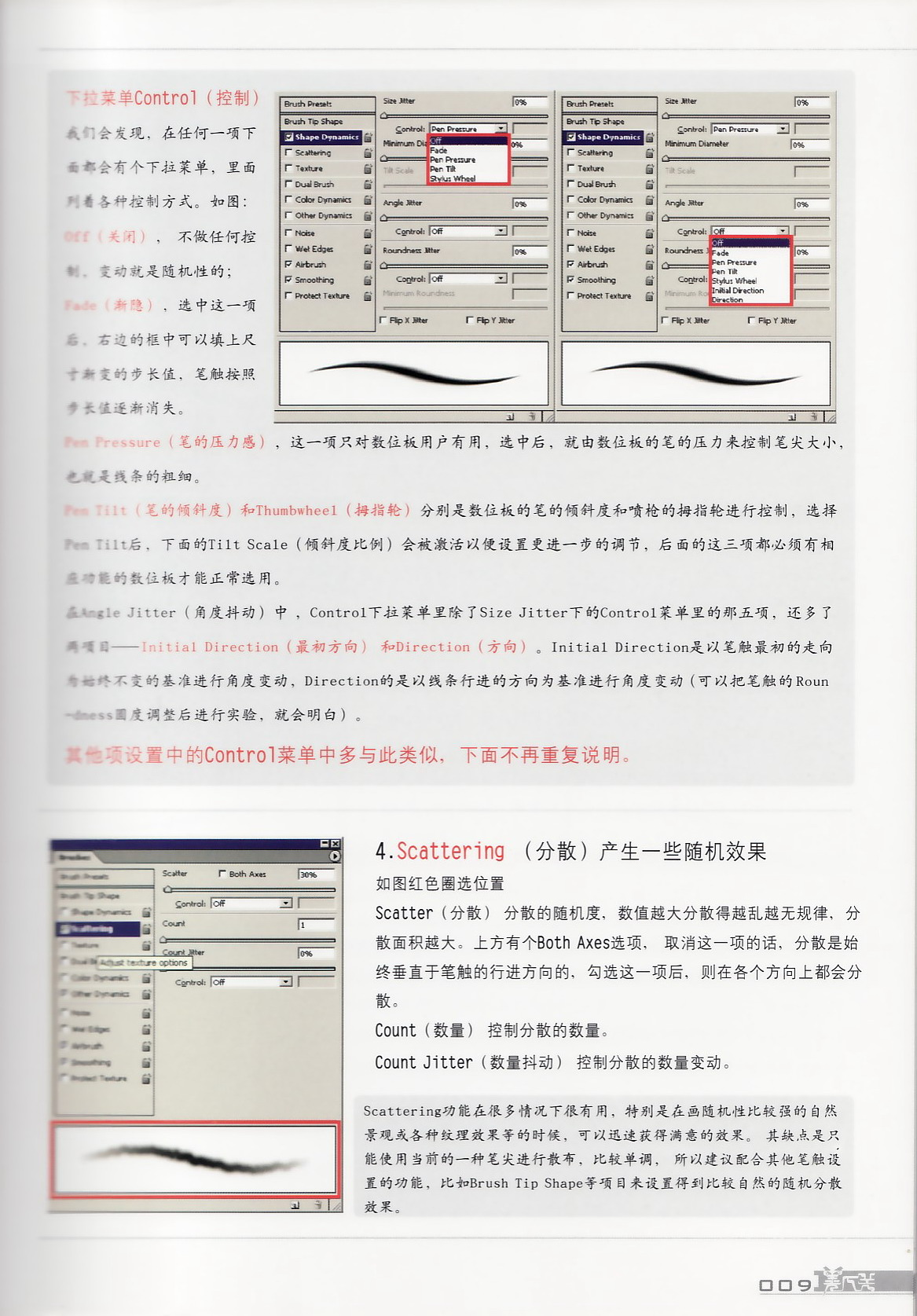Open Angle Jitter Control dropdown in right panel
Image resolution: width=917 pixels, height=1316 pixels.
click(x=750, y=231)
